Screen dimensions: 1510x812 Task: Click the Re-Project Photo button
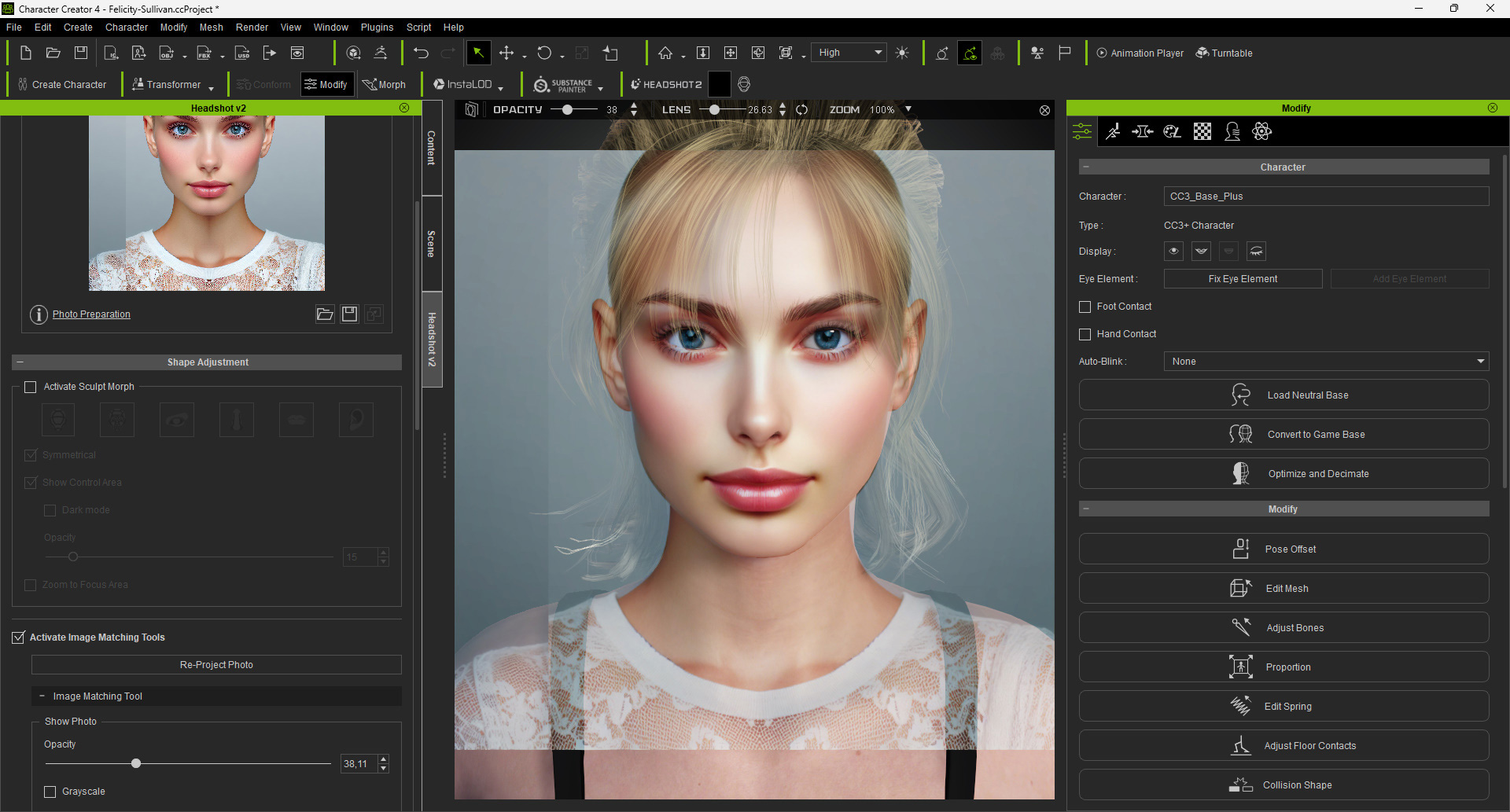tap(216, 665)
